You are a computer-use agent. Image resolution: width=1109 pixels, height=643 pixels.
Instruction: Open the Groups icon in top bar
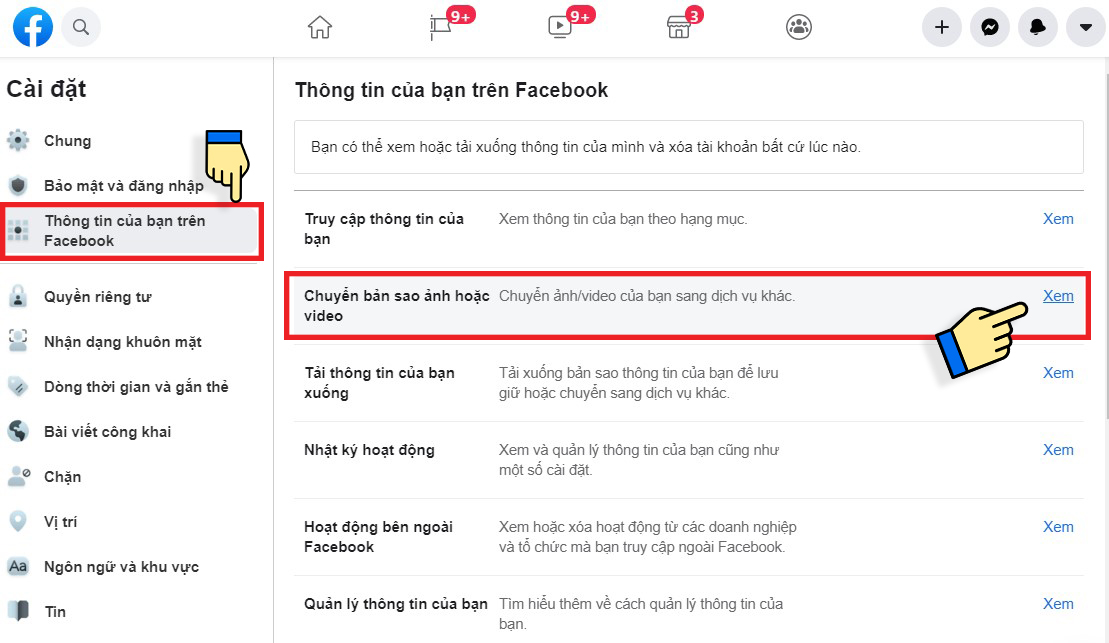(x=799, y=28)
